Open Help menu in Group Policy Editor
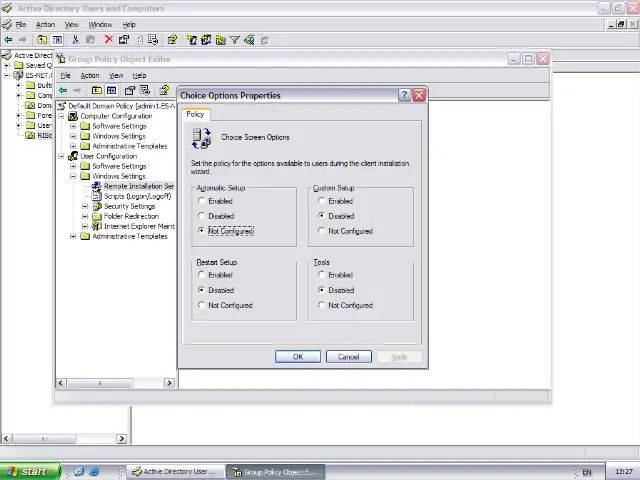640x480 pixels. pyautogui.click(x=139, y=76)
